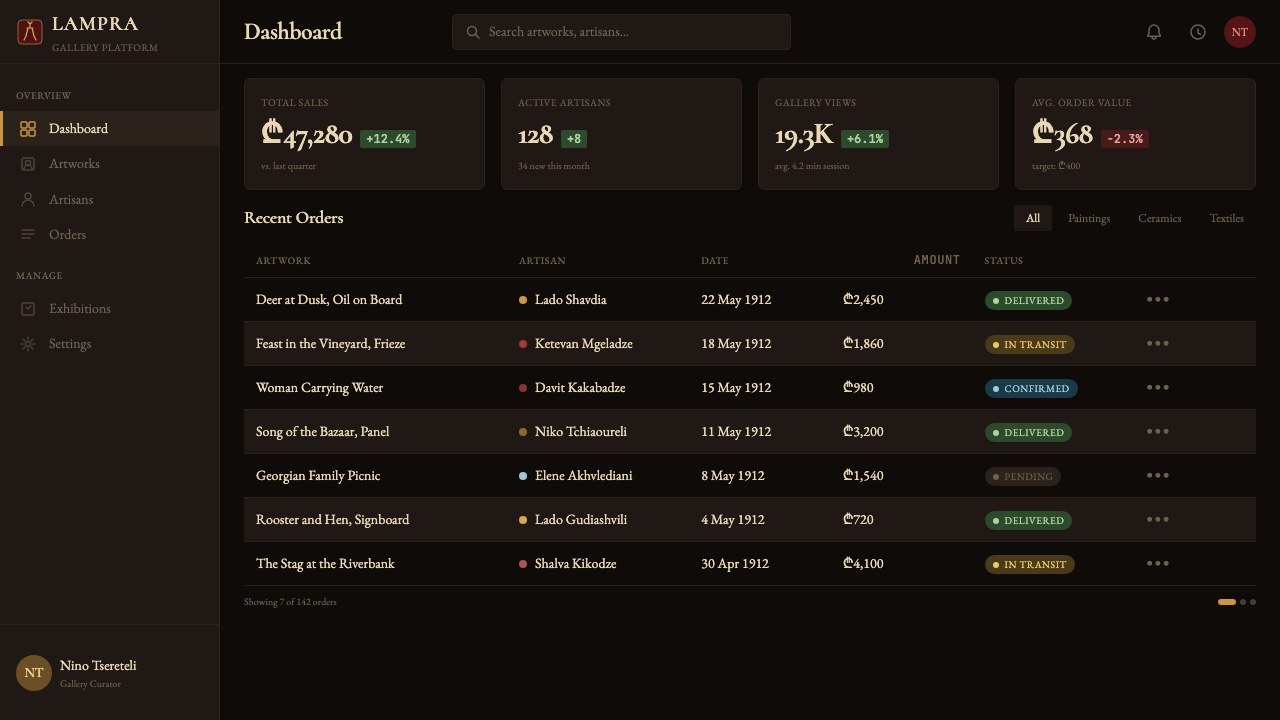Sort by the Artisan column header
The image size is (1280, 720).
coord(542,261)
